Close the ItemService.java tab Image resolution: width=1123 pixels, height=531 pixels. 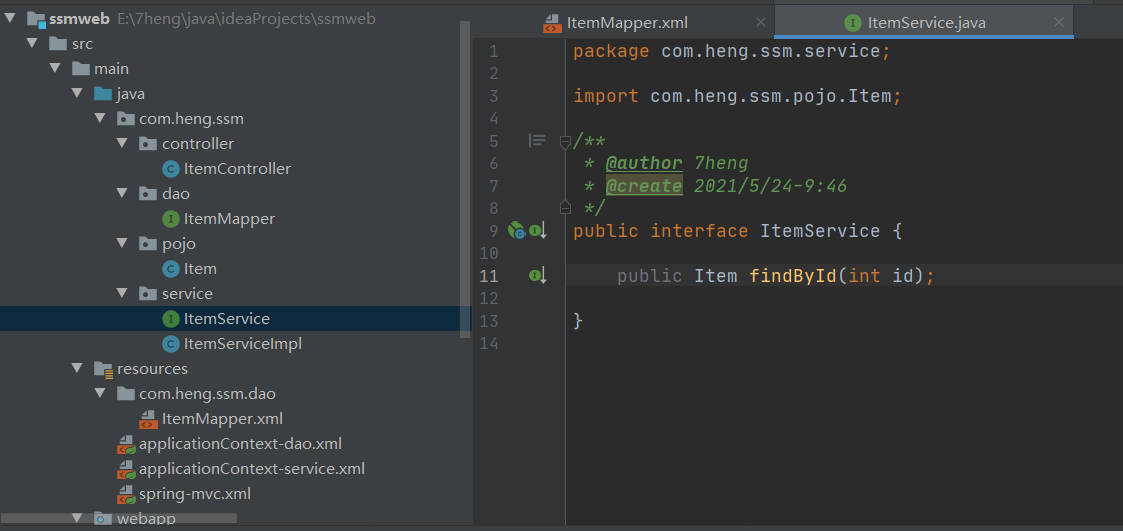tap(1059, 23)
